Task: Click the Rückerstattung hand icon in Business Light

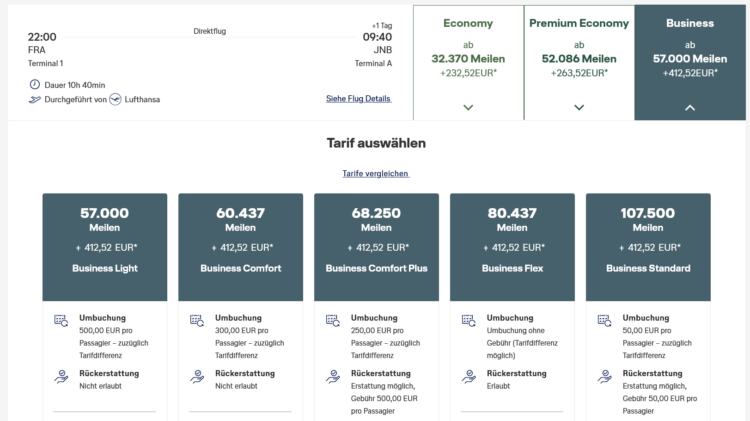Action: click(61, 377)
